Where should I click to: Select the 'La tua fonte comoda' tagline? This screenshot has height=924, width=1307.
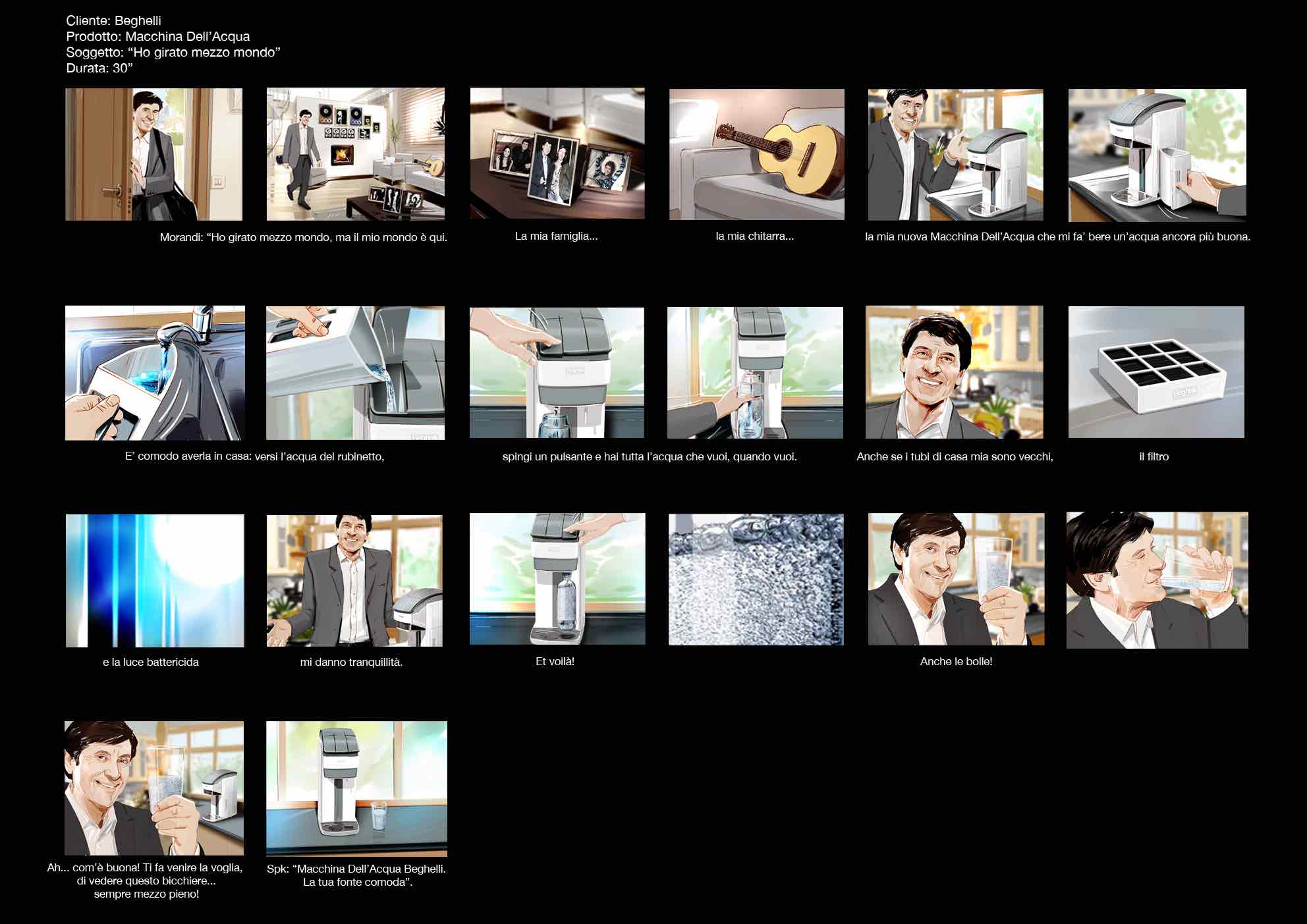click(357, 882)
